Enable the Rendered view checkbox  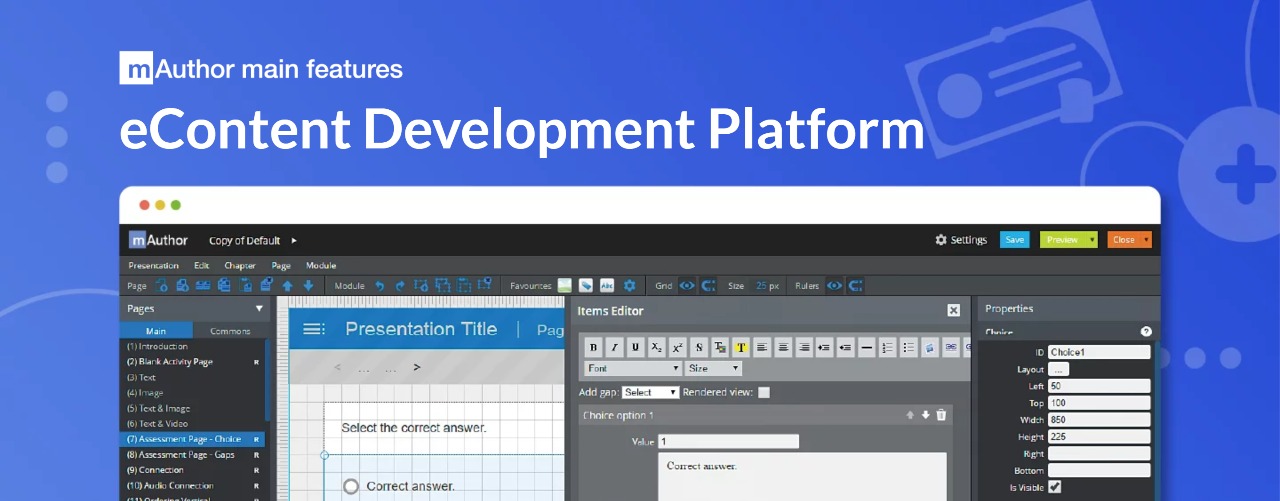764,393
